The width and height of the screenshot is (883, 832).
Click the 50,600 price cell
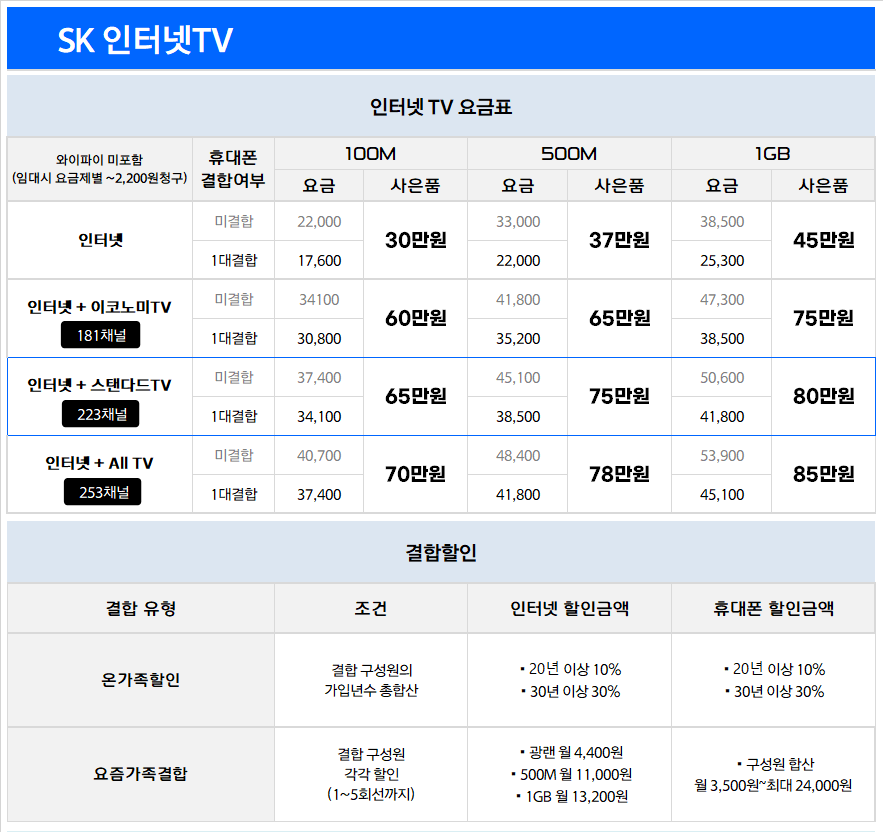722,377
